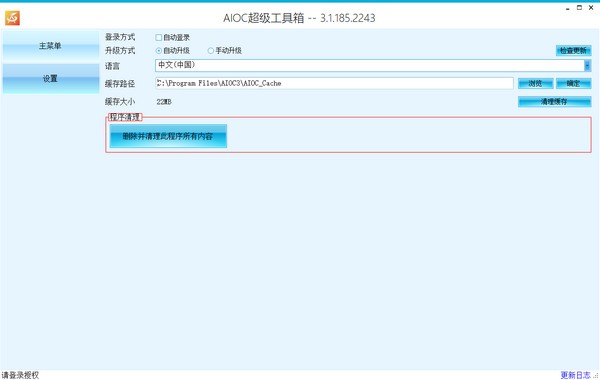Minimize the AIOC toolbox window
The width and height of the screenshot is (600, 380).
pyautogui.click(x=567, y=8)
